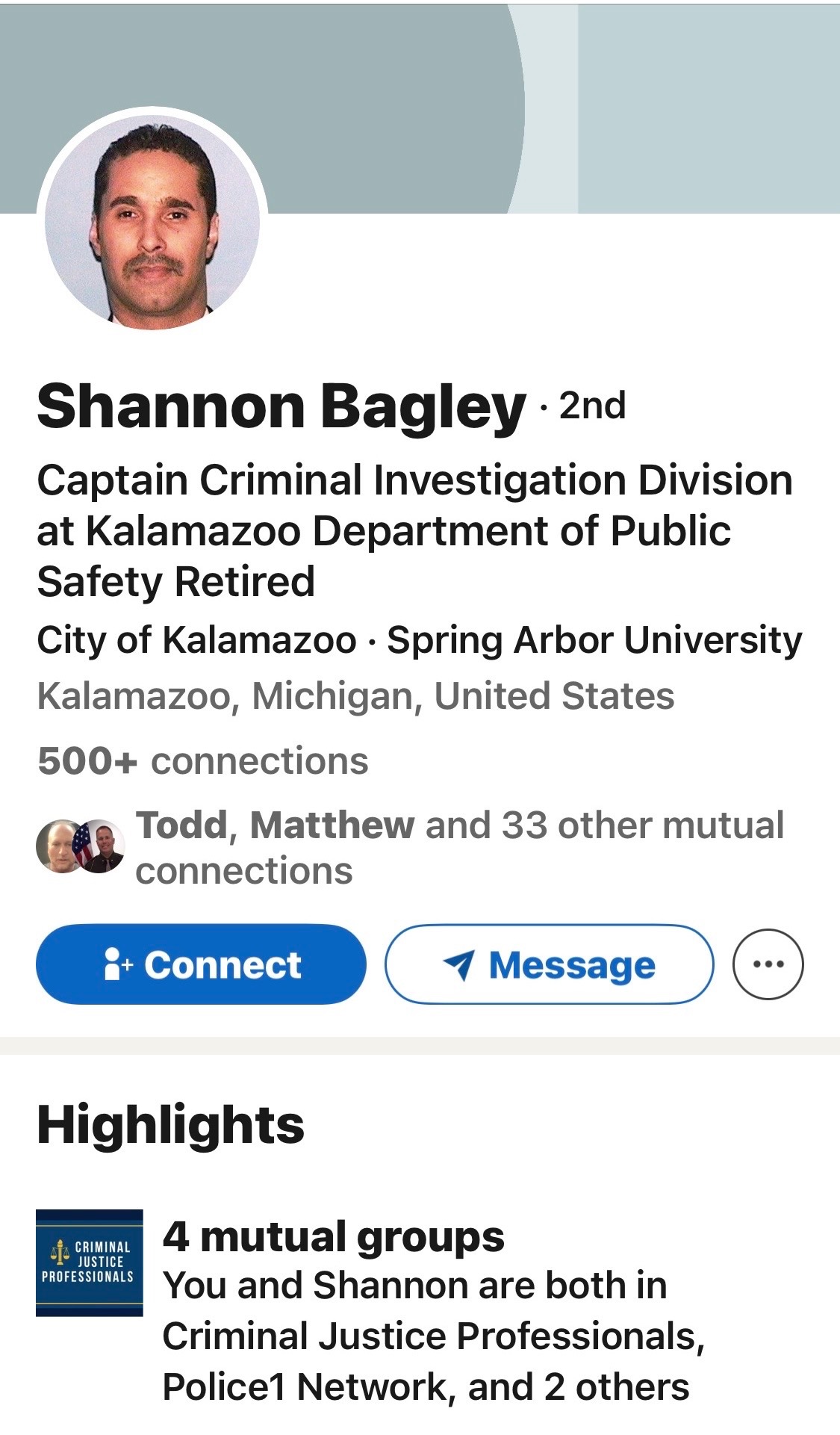View the 500+ connections list
The width and height of the screenshot is (840, 1435).
point(203,761)
